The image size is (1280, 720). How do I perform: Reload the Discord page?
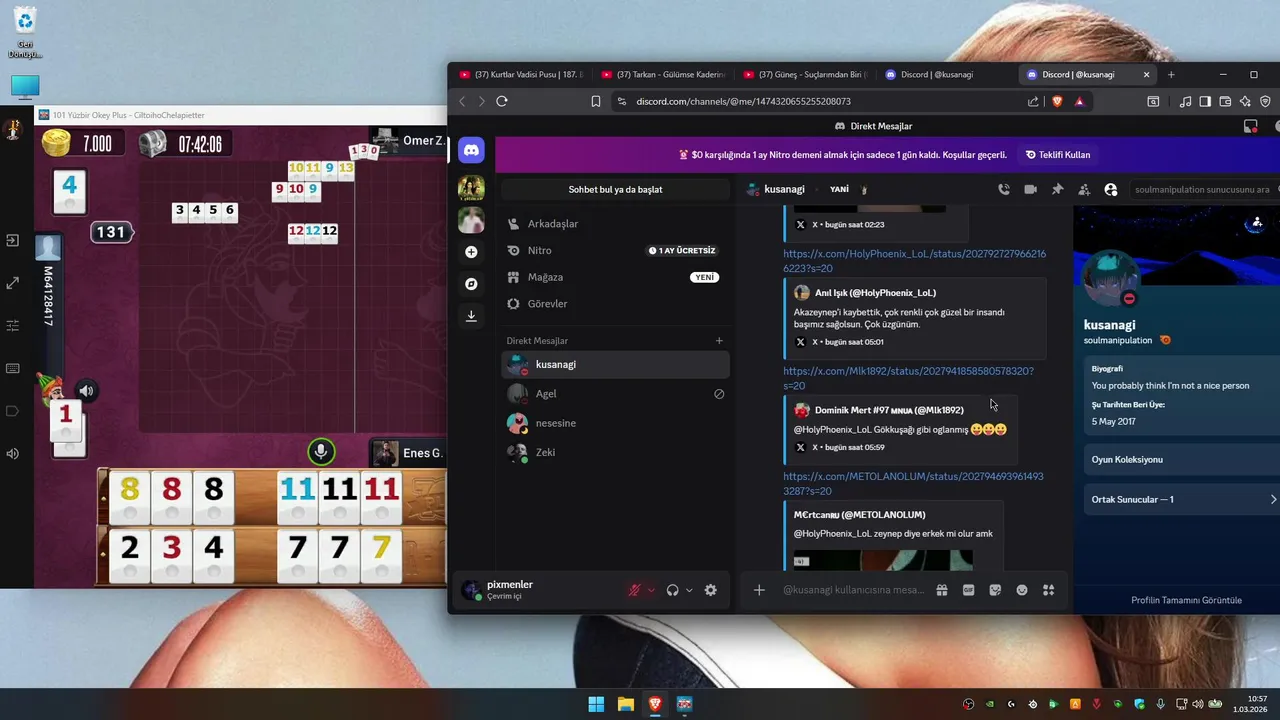(x=502, y=101)
